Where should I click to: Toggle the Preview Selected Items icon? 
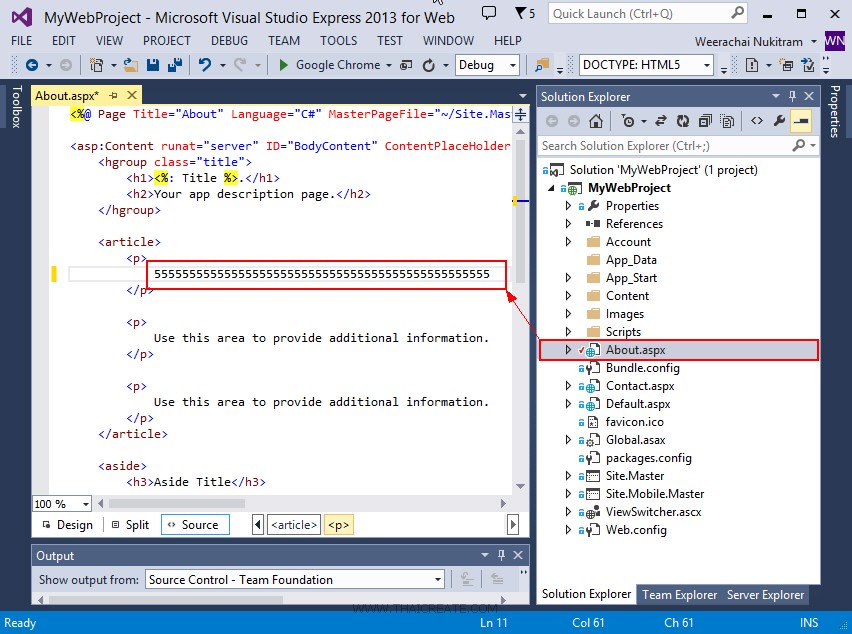tap(801, 121)
